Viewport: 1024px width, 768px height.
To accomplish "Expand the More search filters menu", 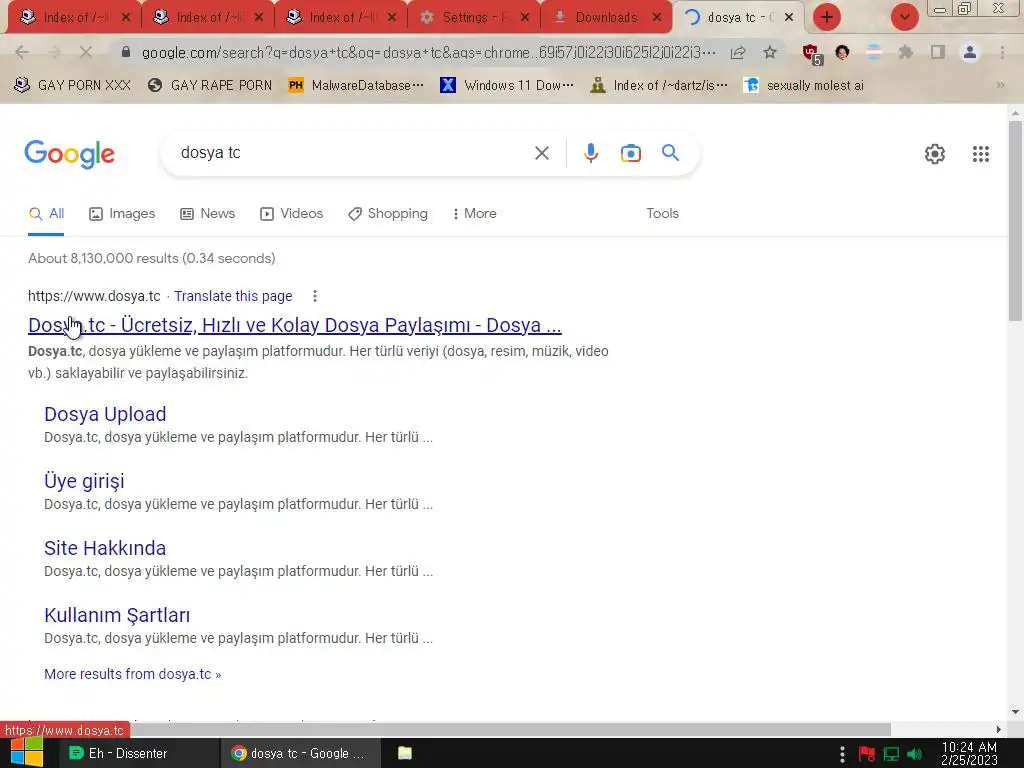I will point(475,214).
